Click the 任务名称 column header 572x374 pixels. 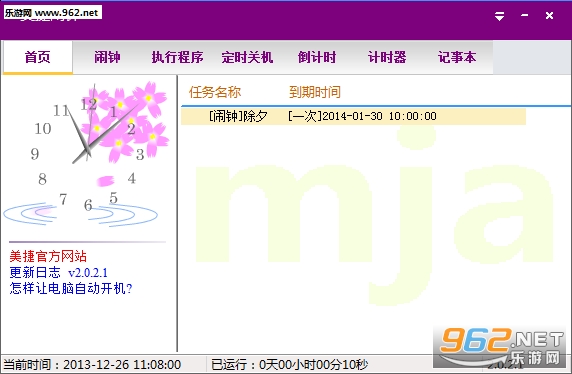coord(215,92)
